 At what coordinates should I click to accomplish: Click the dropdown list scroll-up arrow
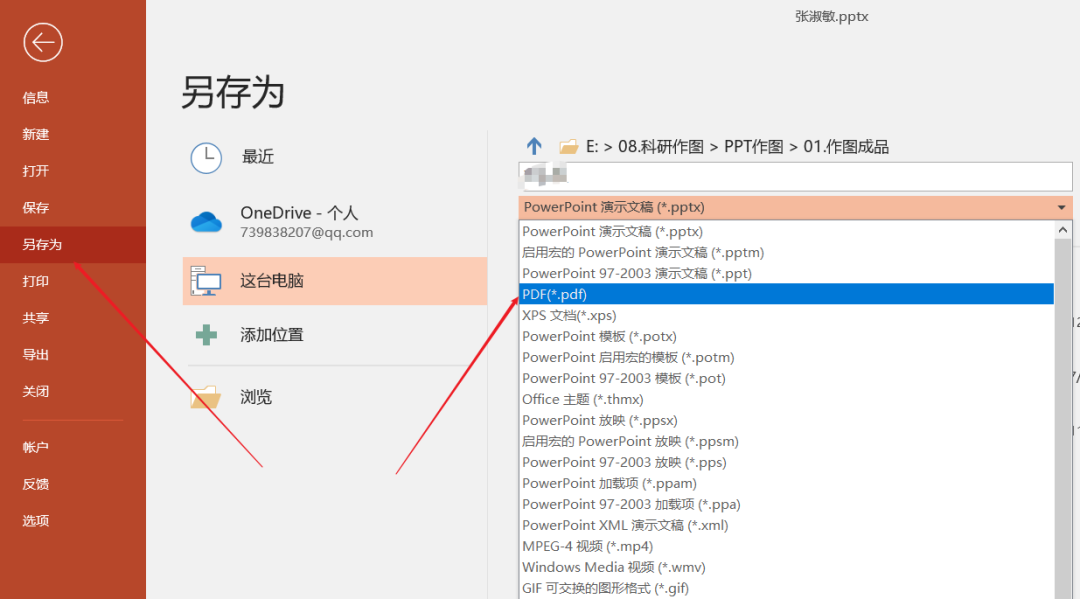pyautogui.click(x=1063, y=230)
